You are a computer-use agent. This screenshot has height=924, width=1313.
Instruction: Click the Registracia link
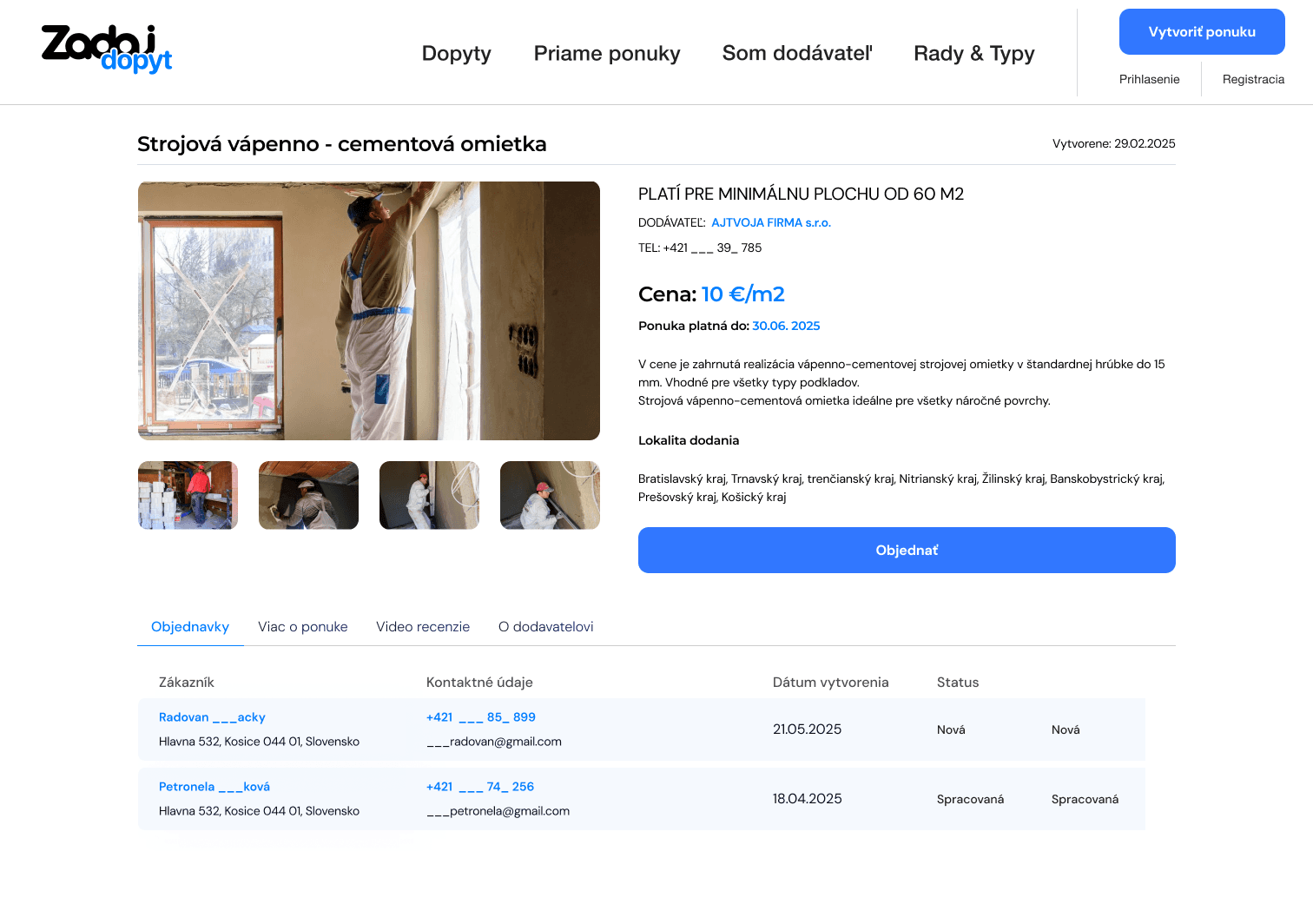coord(1253,79)
